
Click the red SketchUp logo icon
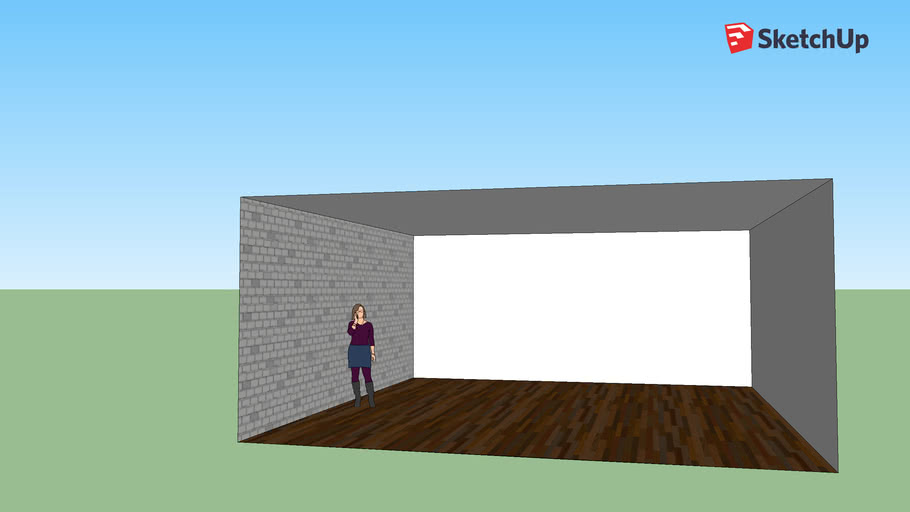[738, 38]
